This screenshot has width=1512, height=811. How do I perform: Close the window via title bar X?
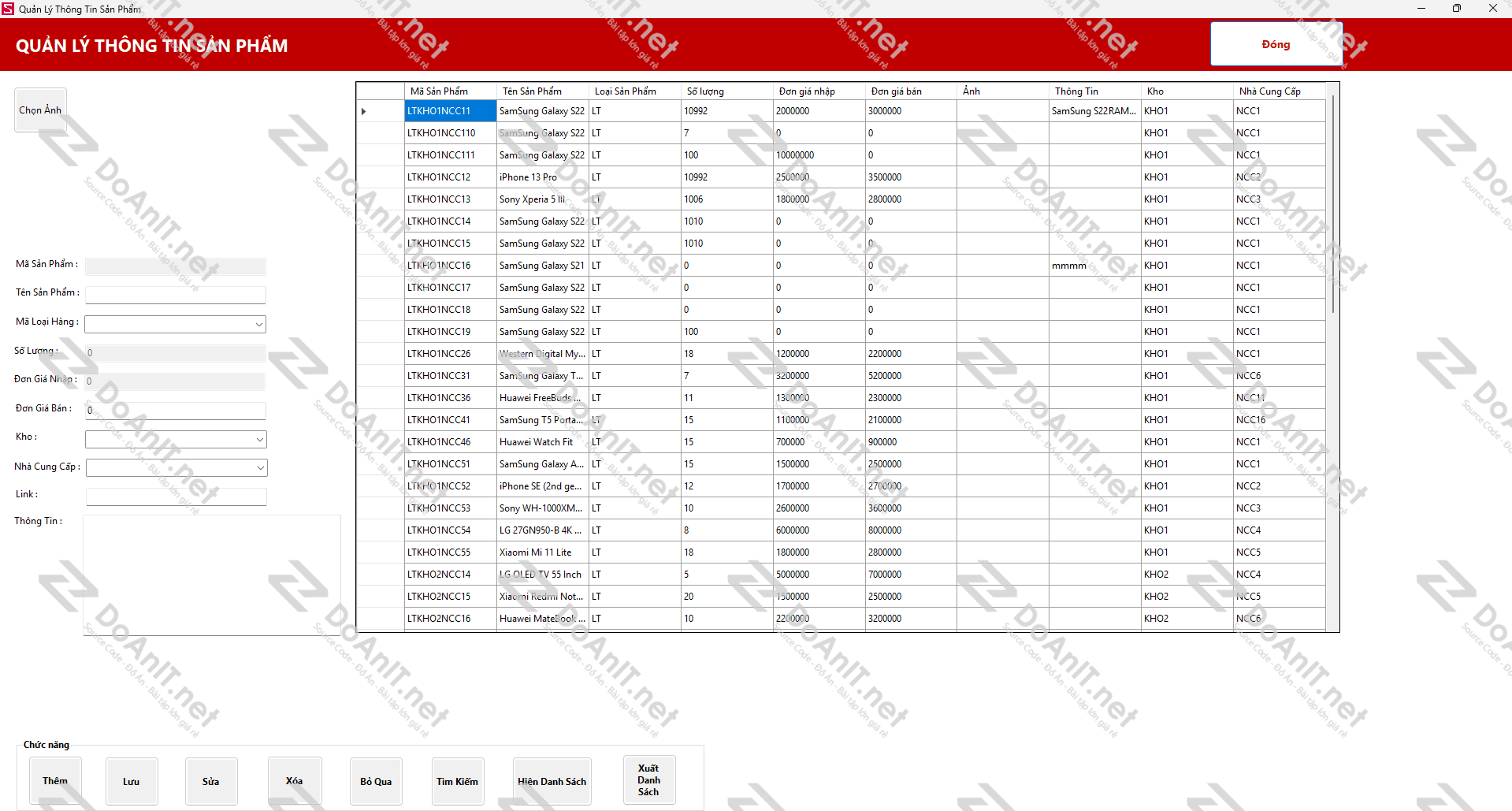tap(1493, 9)
